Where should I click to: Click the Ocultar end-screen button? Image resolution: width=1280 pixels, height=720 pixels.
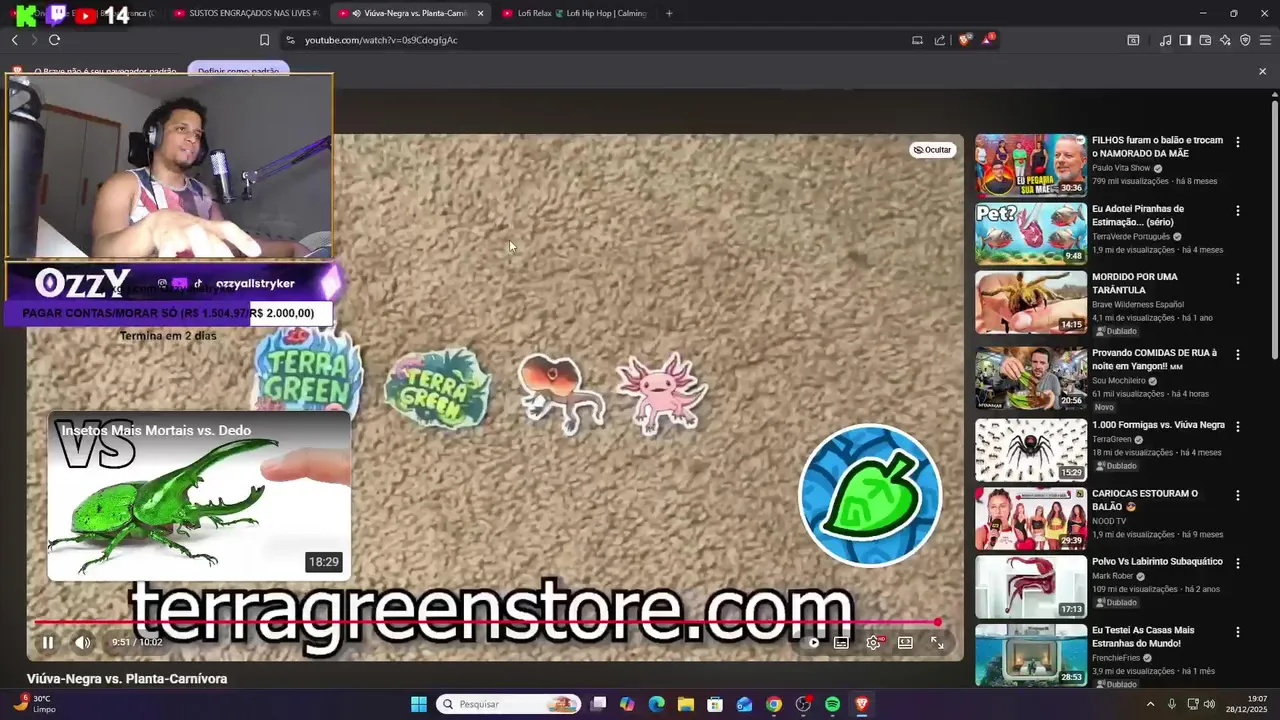click(x=932, y=150)
